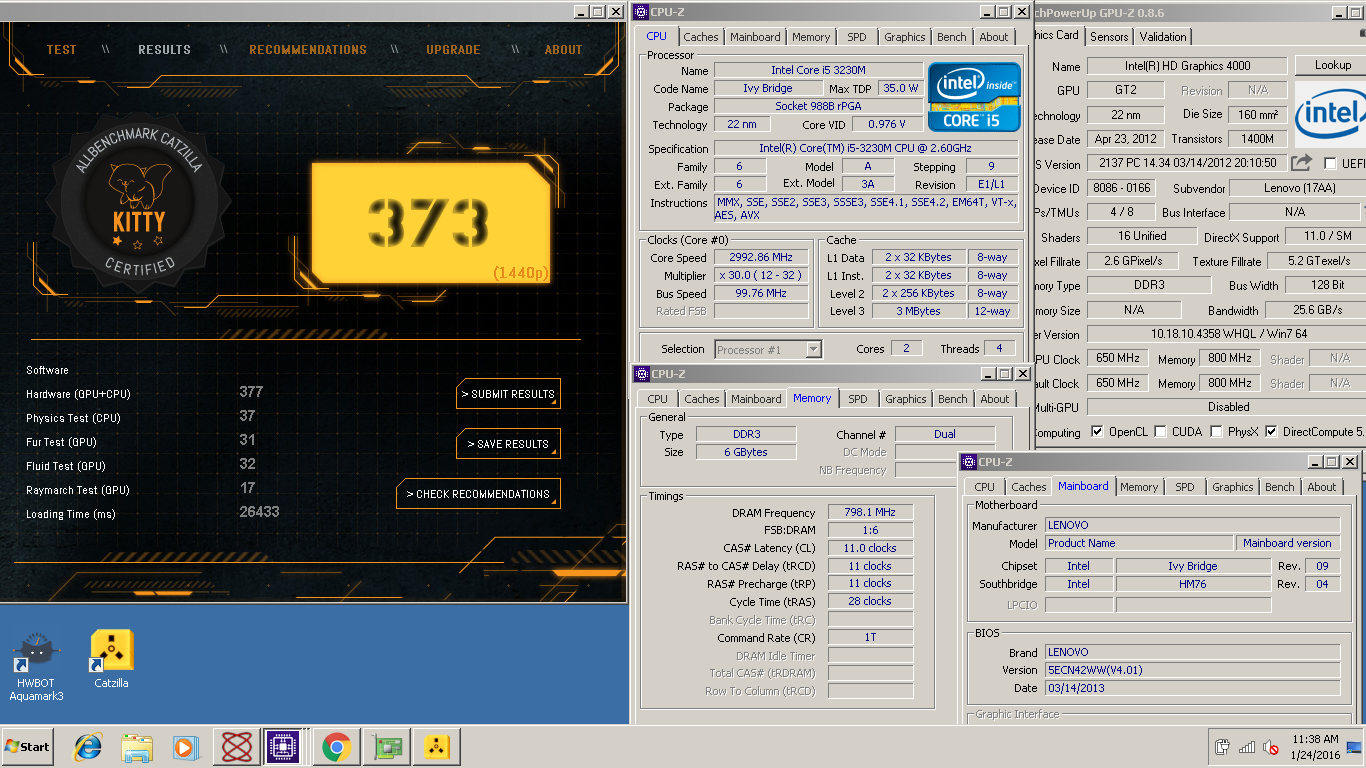
Task: Click the Intel logo in GPU-Z
Action: 1330,115
